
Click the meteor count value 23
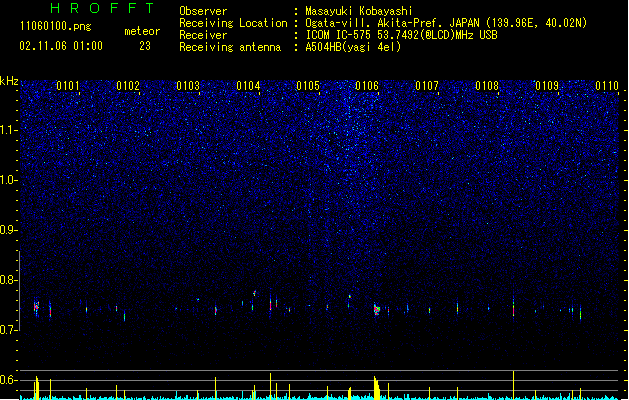[x=145, y=46]
